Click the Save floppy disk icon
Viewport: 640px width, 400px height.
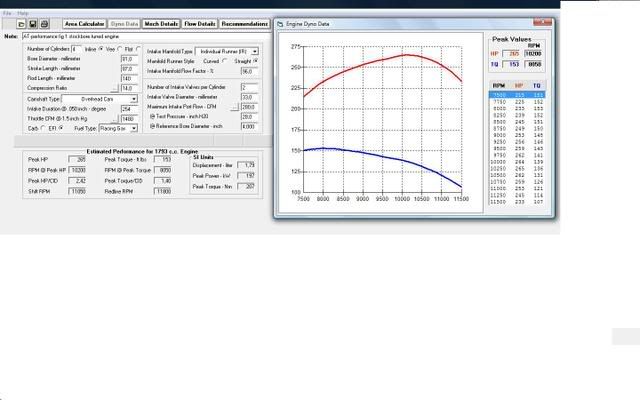(x=33, y=22)
